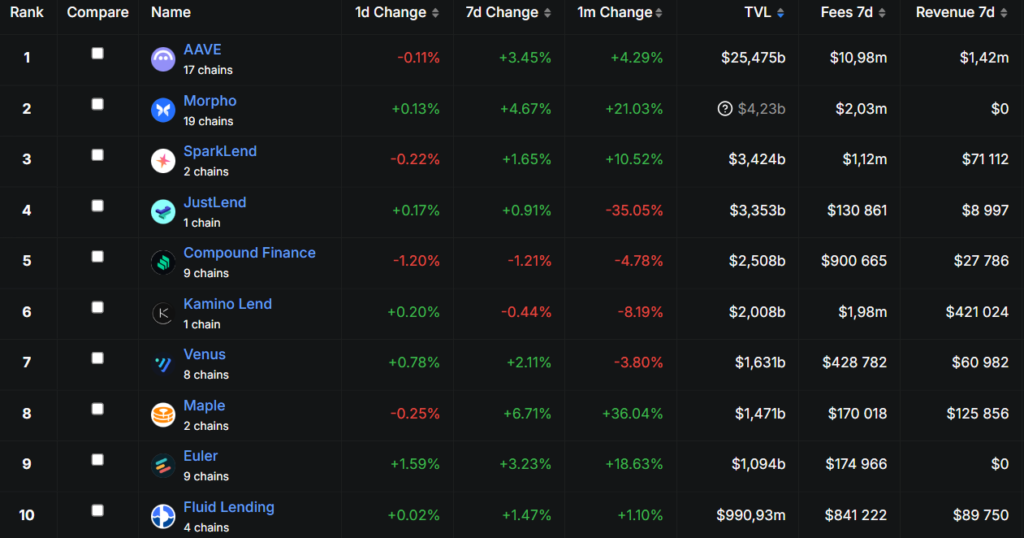Viewport: 1024px width, 538px height.
Task: Click the JustLend logo icon
Action: point(163,211)
